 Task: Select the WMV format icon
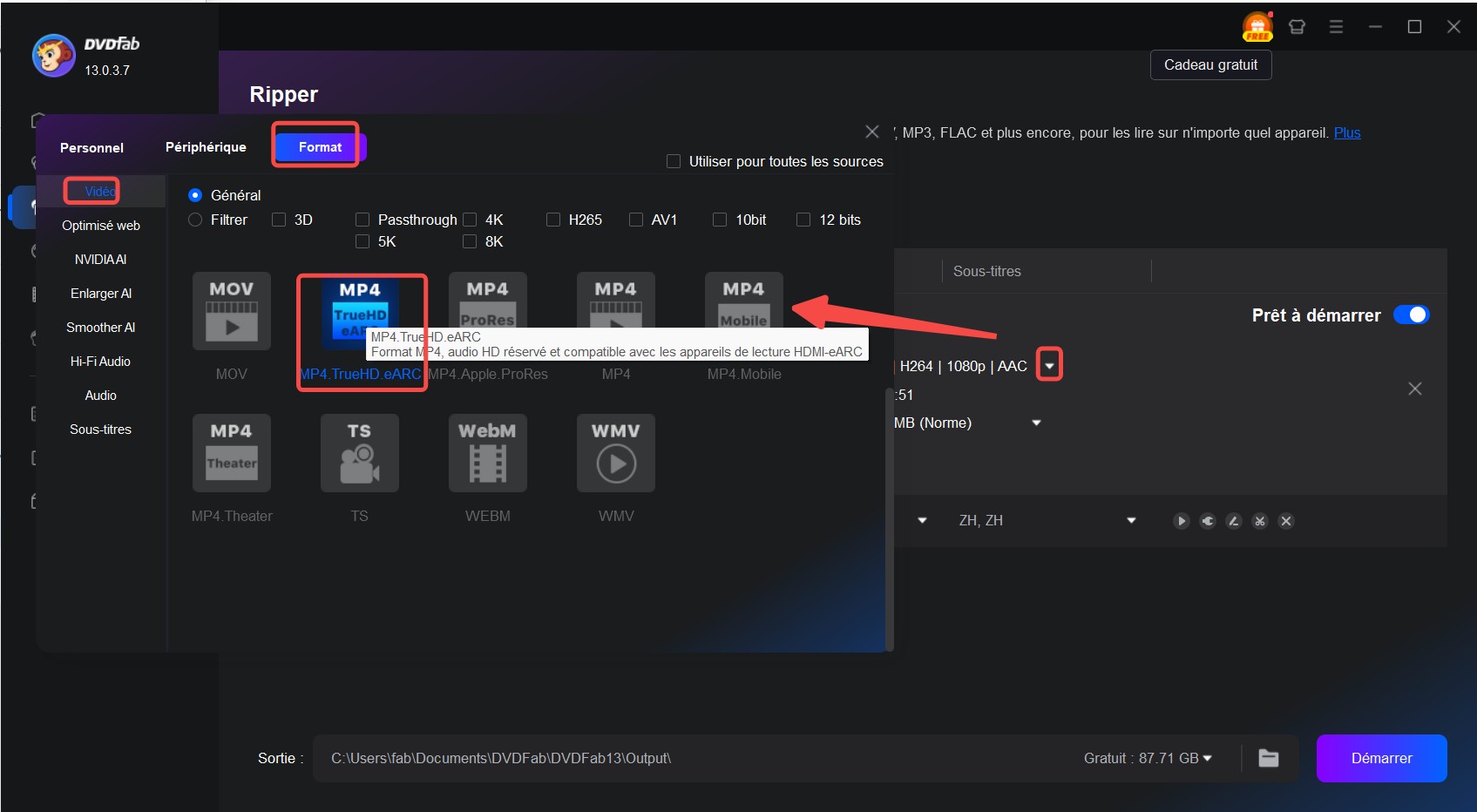616,453
